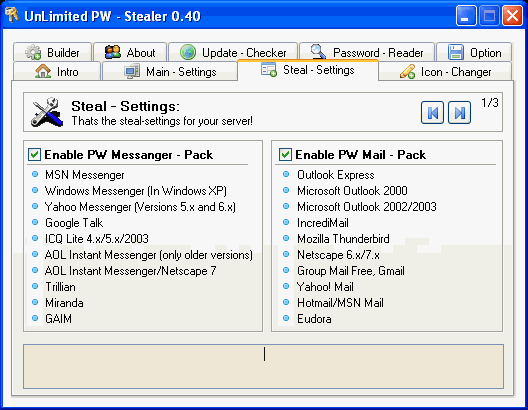The image size is (528, 410).
Task: Click the bullet beside MSN Messenger
Action: (x=35, y=174)
